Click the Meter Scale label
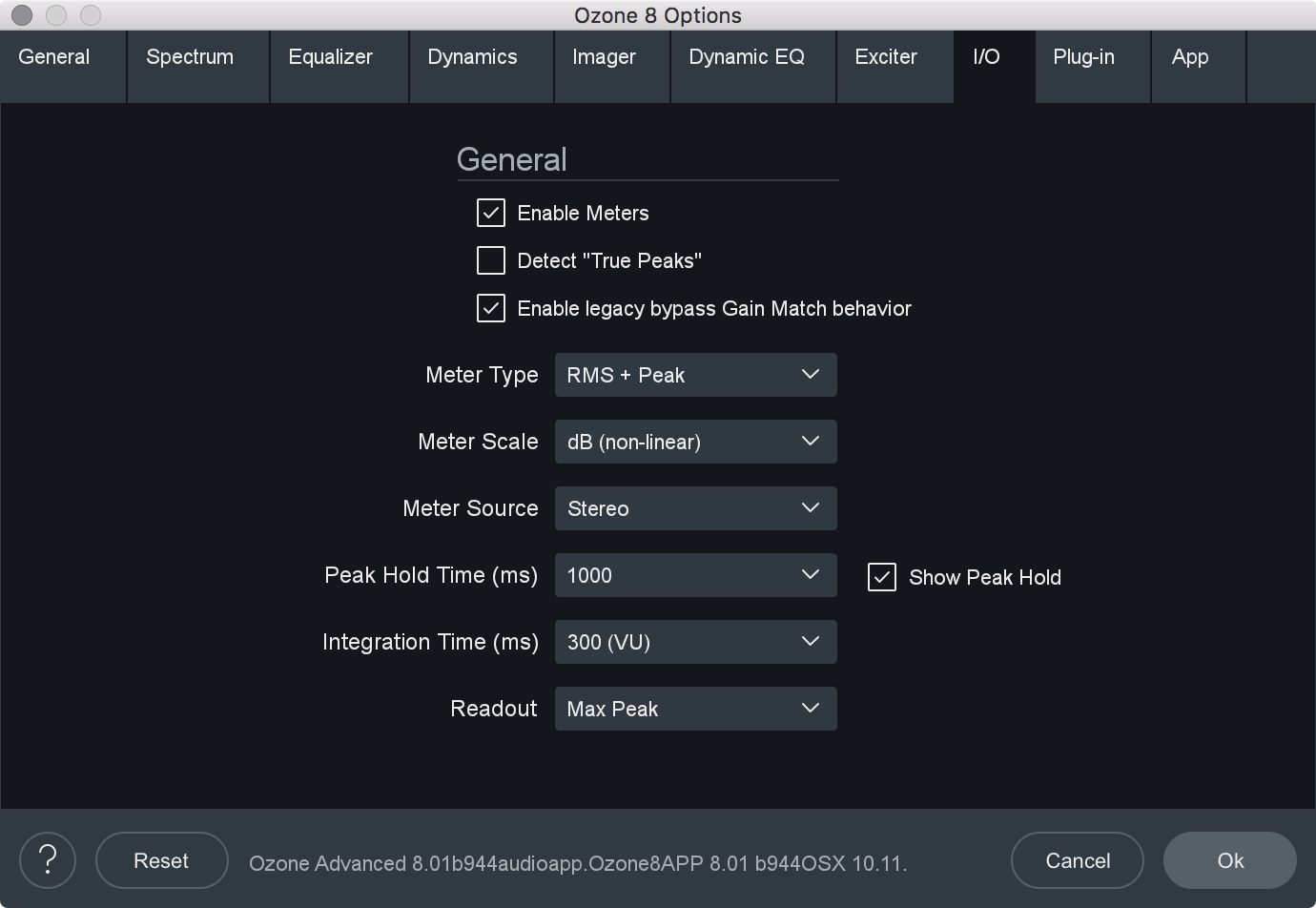The height and width of the screenshot is (908, 1316). 478,442
